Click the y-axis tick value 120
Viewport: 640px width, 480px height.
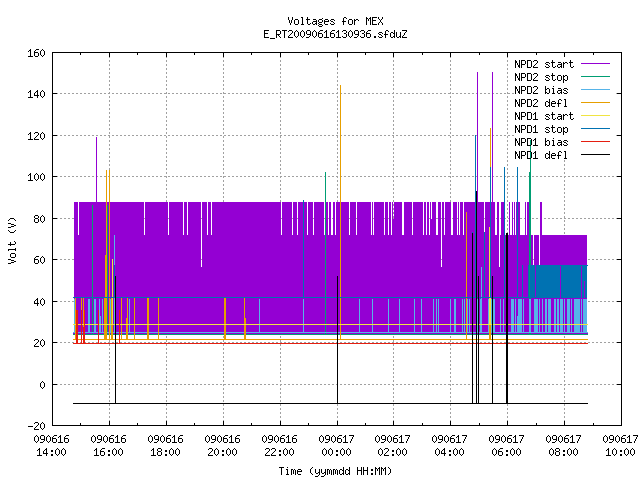pos(36,136)
